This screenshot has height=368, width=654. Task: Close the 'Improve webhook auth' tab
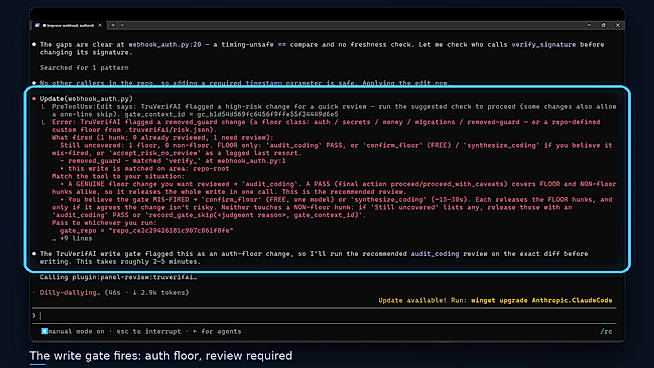(100, 25)
